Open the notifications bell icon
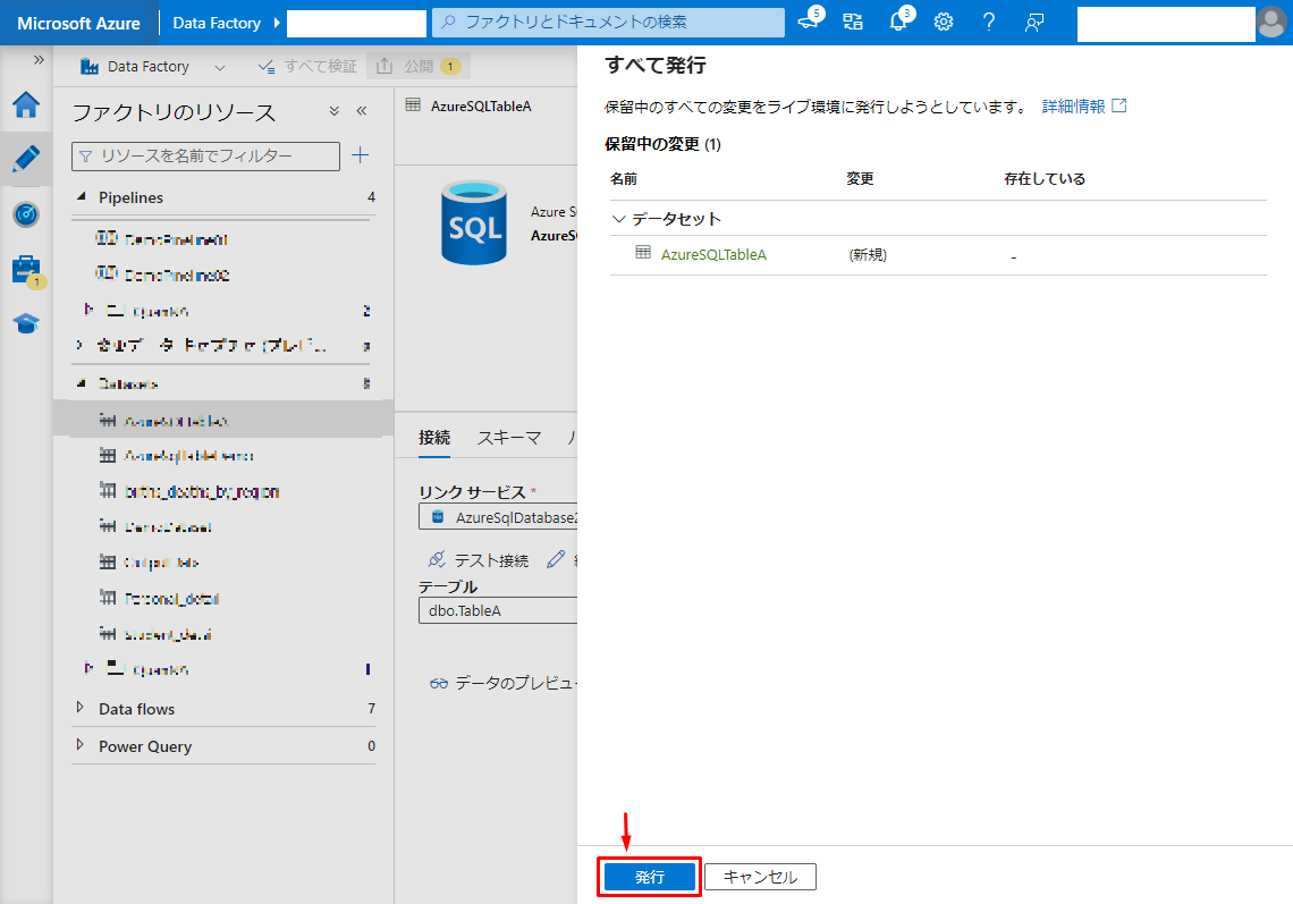This screenshot has width=1293, height=904. click(897, 22)
